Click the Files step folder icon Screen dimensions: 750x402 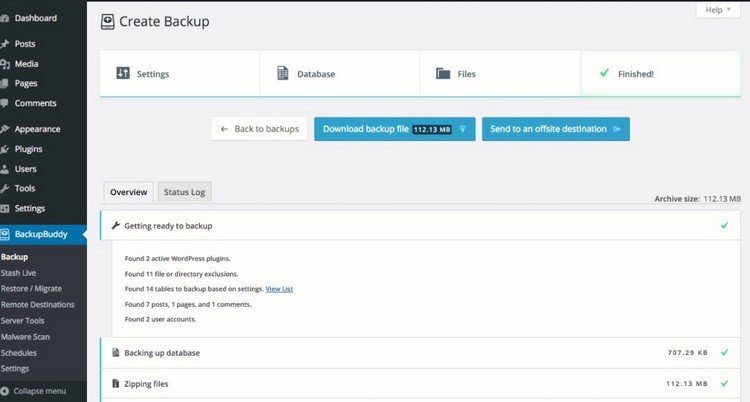coord(443,74)
